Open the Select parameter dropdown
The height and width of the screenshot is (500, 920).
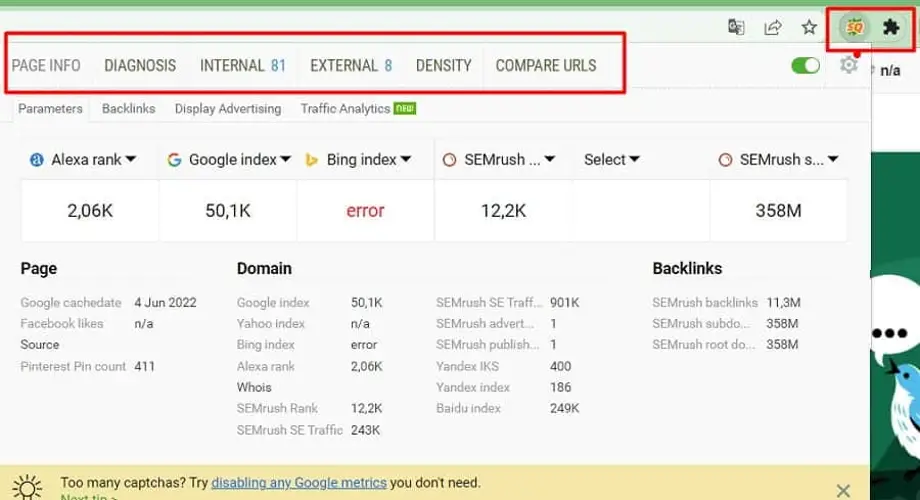[x=611, y=160]
